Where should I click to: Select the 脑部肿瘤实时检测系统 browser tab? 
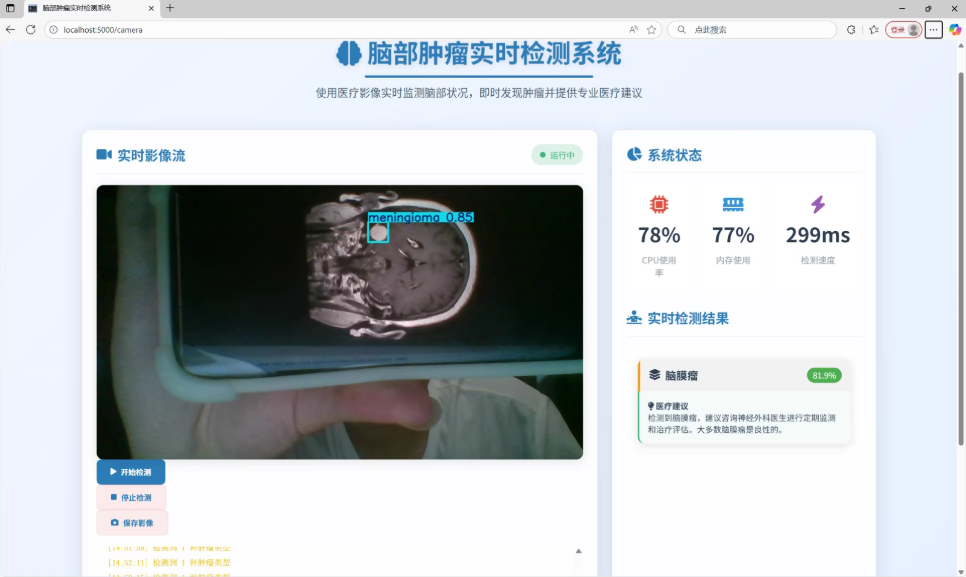[91, 8]
